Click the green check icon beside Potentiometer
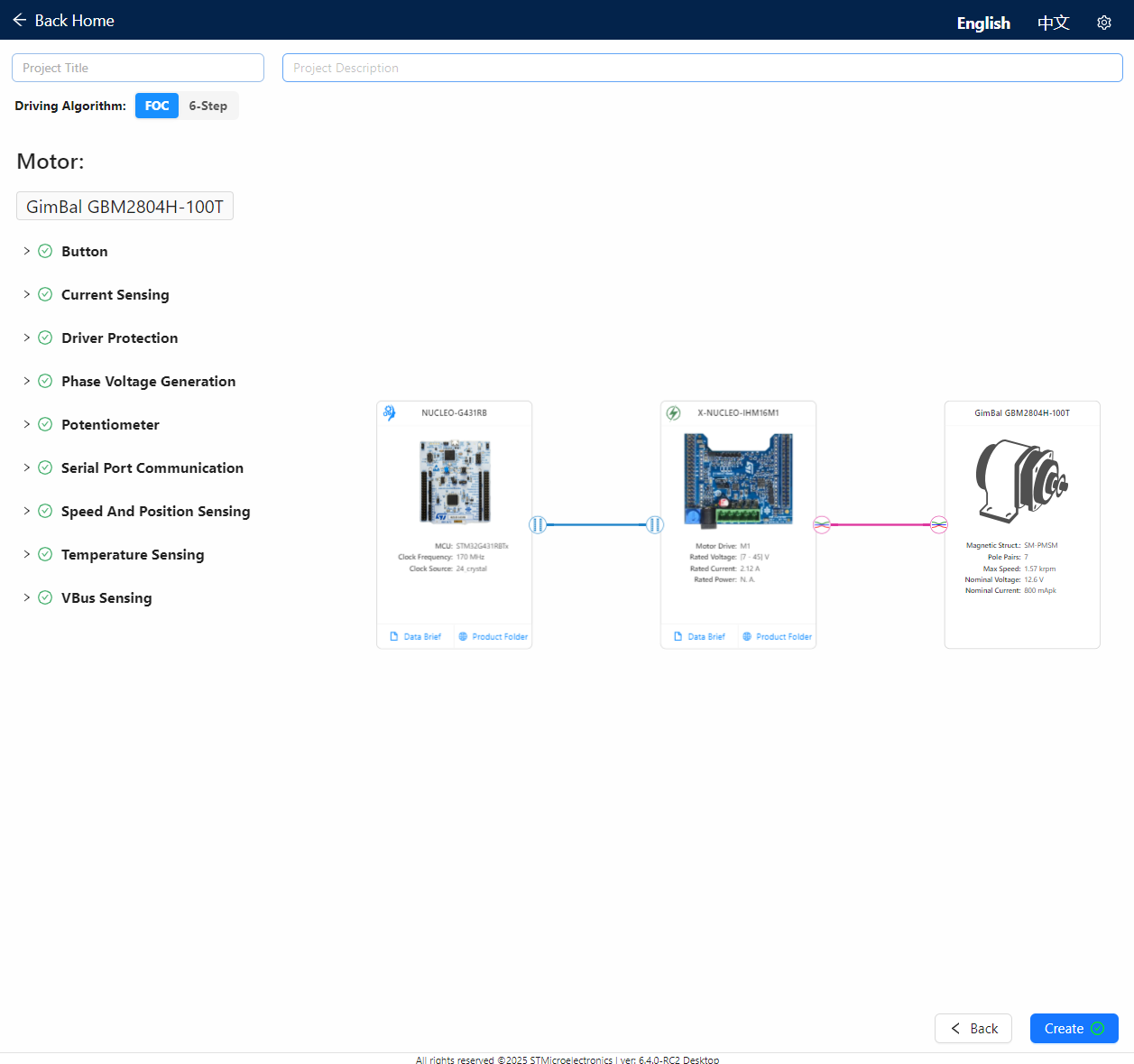1134x1064 pixels. pyautogui.click(x=45, y=424)
